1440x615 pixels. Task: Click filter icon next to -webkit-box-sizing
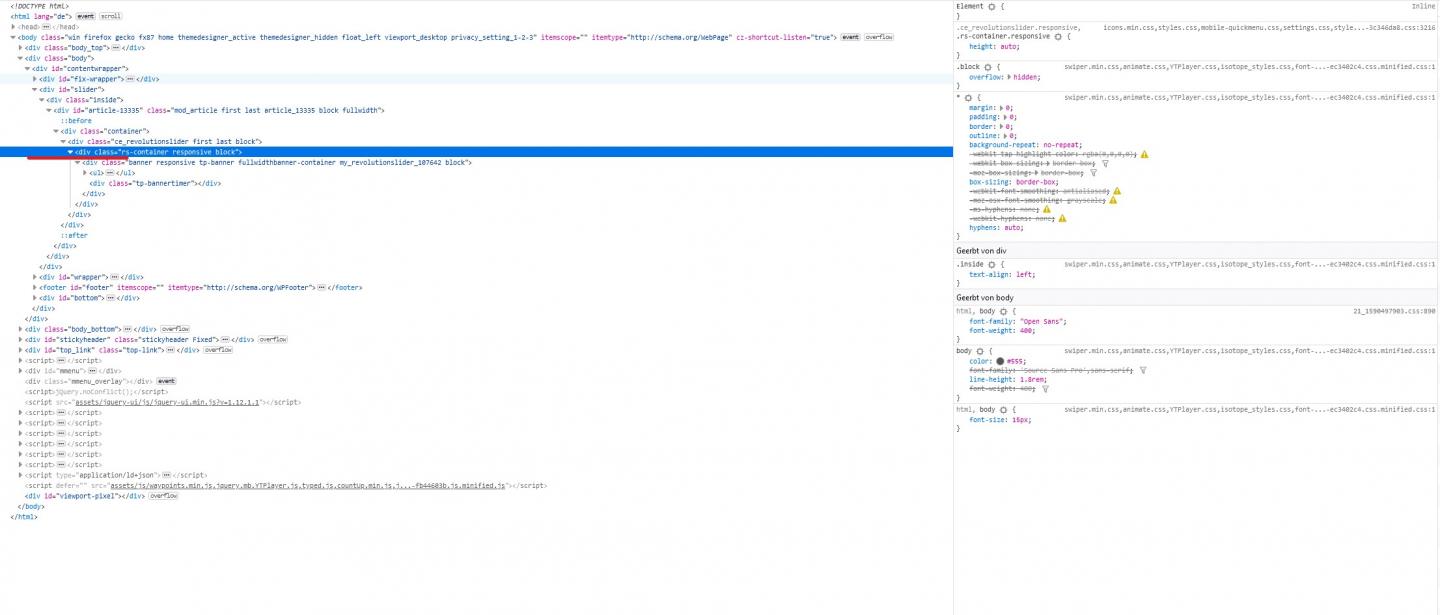click(x=1106, y=163)
